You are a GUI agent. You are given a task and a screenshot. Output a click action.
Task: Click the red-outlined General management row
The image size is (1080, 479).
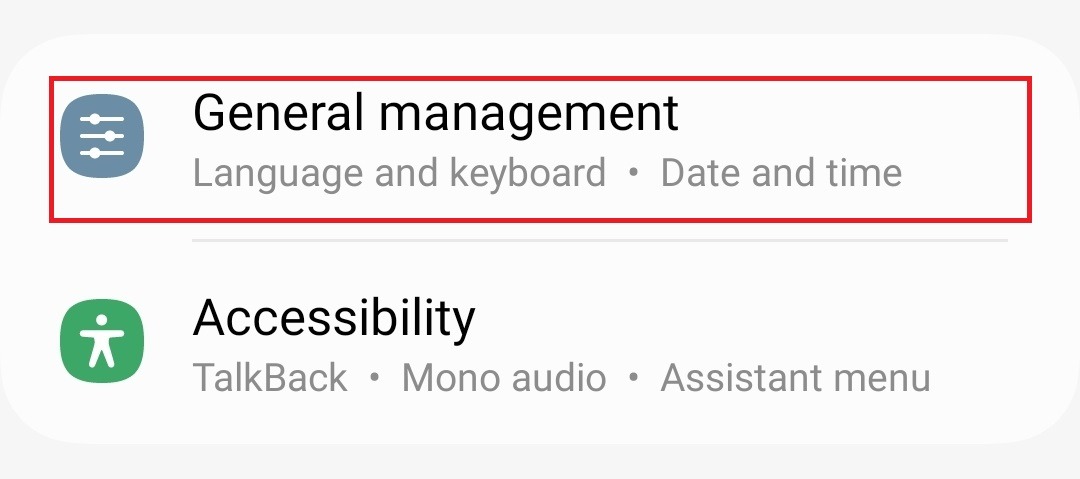point(540,150)
